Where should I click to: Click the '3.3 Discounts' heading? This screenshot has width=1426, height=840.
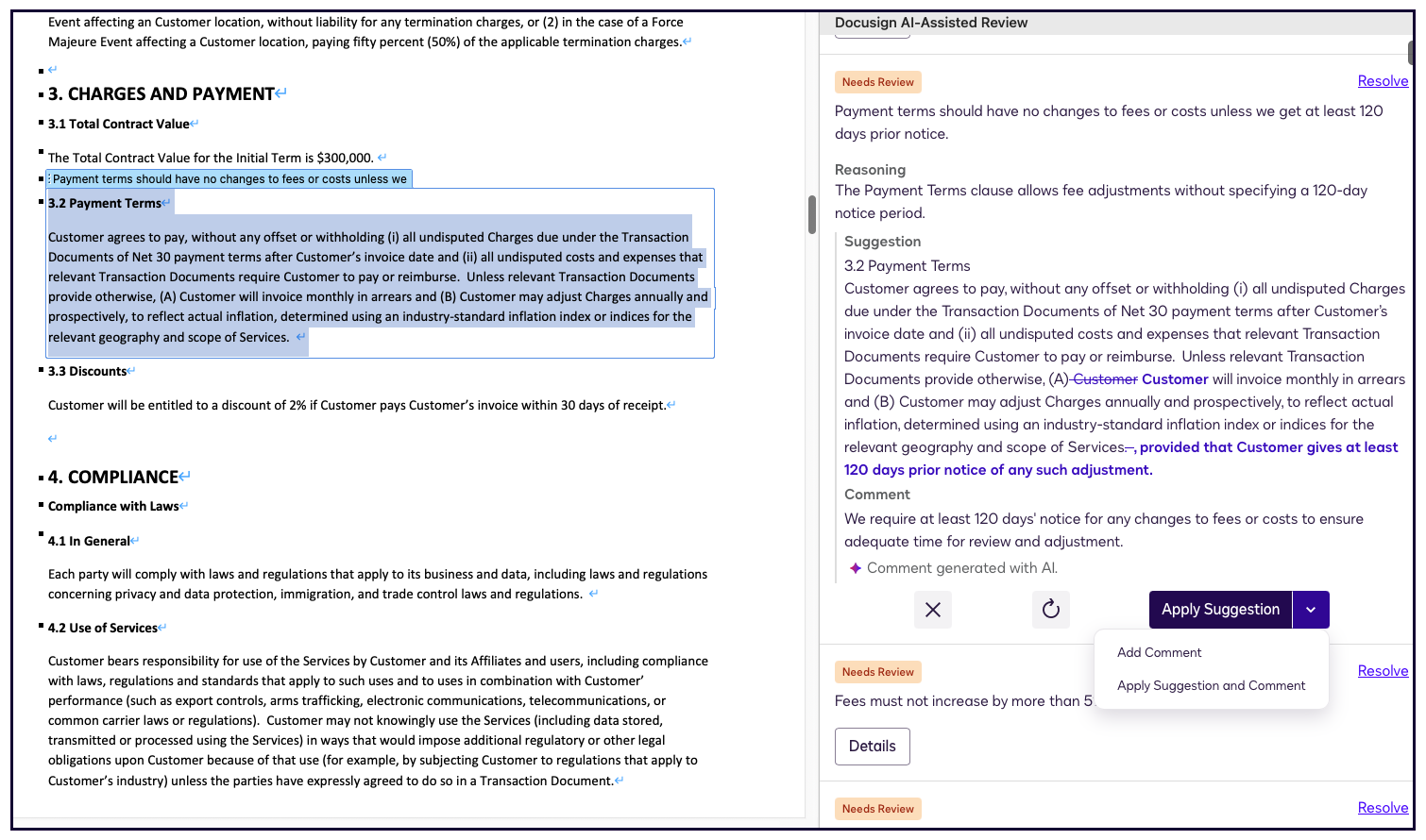click(87, 371)
